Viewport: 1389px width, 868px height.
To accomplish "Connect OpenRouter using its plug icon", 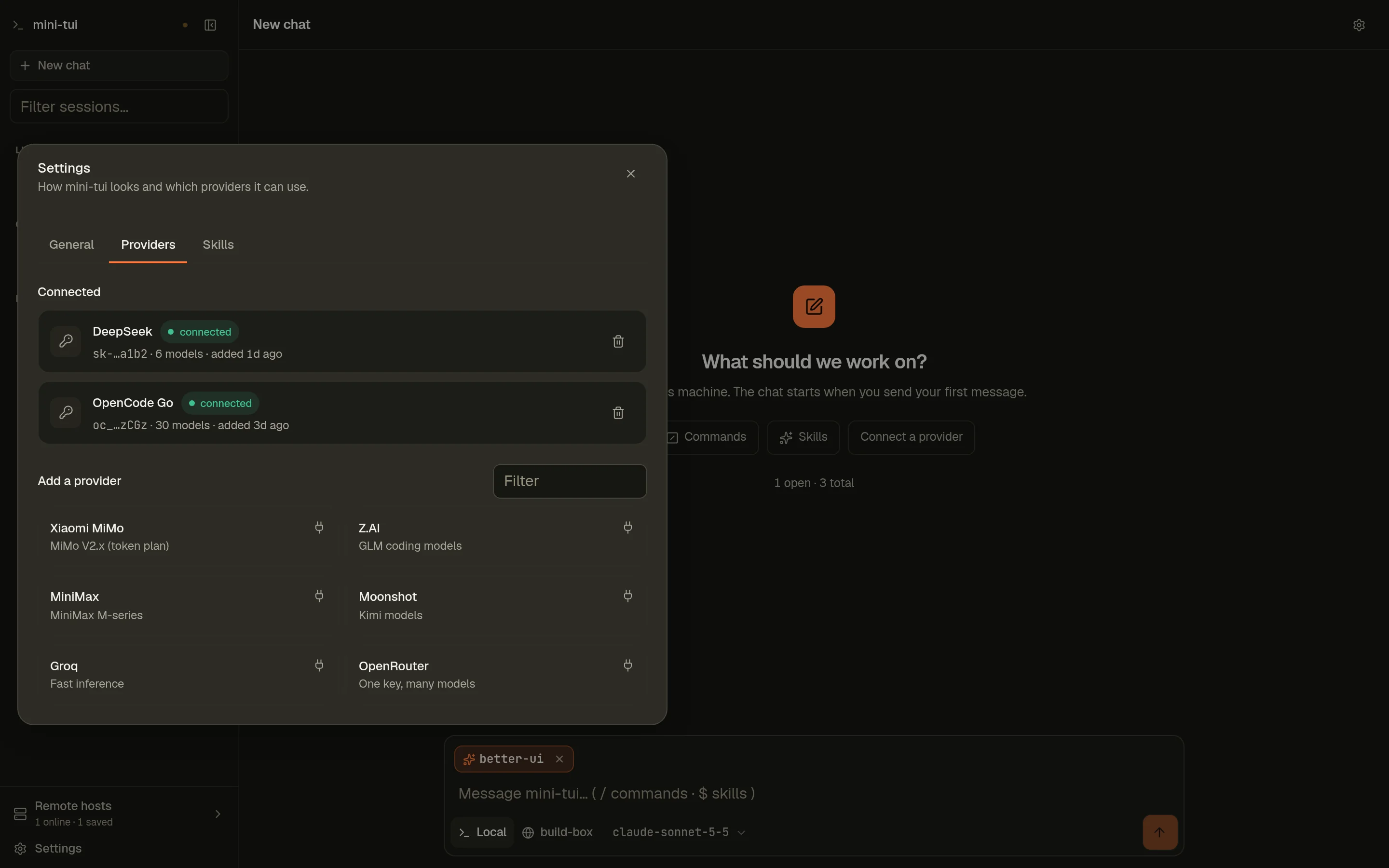I will [x=627, y=665].
